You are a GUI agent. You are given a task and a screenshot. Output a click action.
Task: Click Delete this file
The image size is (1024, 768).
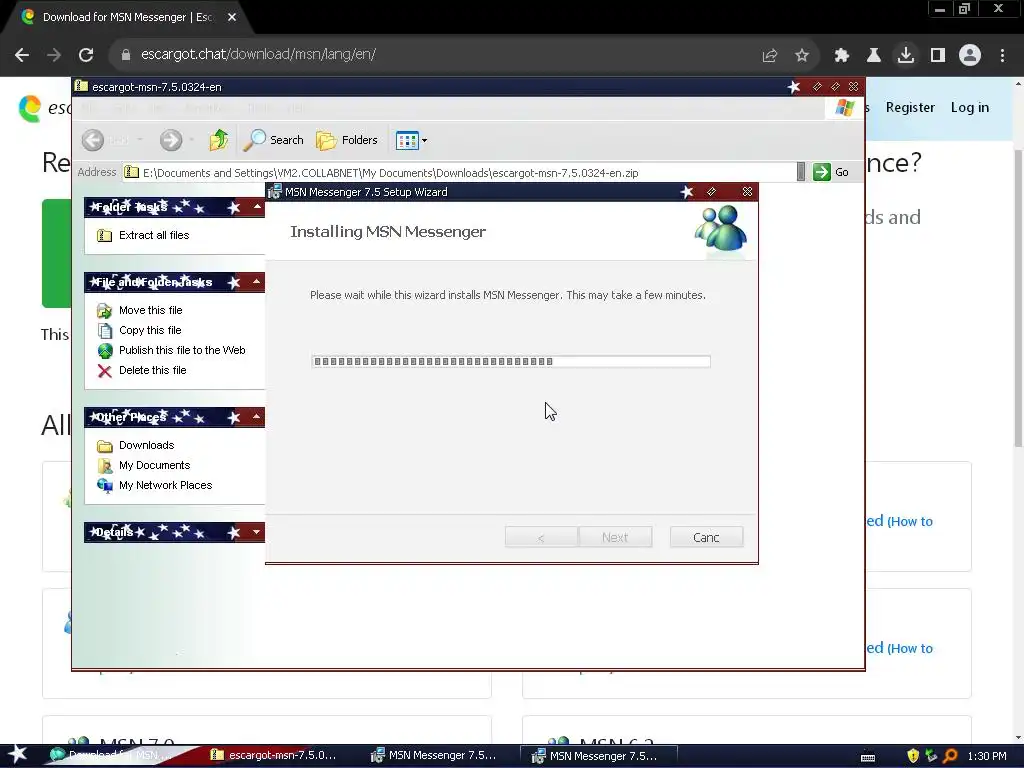pos(142,370)
